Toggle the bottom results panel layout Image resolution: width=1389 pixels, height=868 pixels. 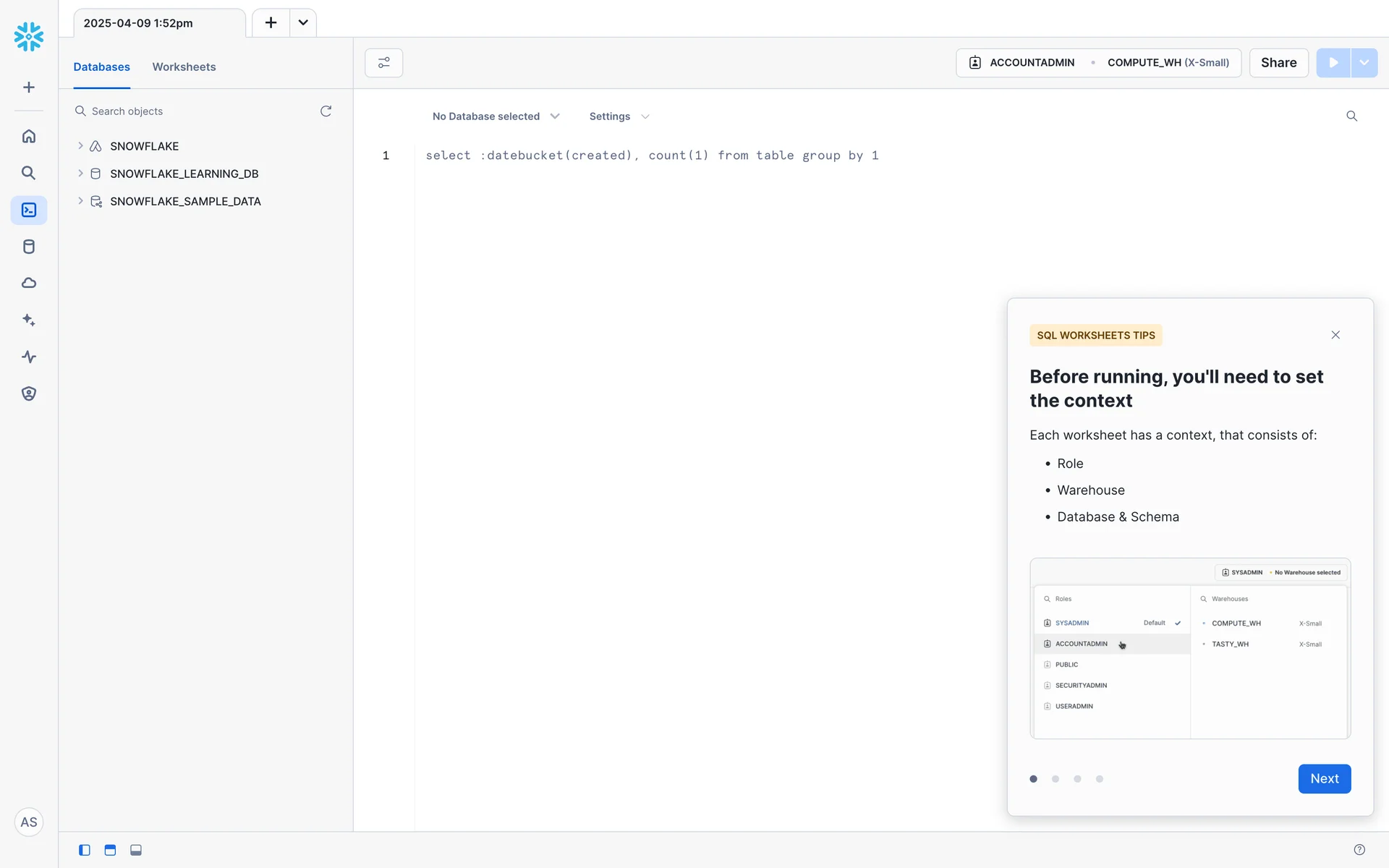[x=136, y=850]
